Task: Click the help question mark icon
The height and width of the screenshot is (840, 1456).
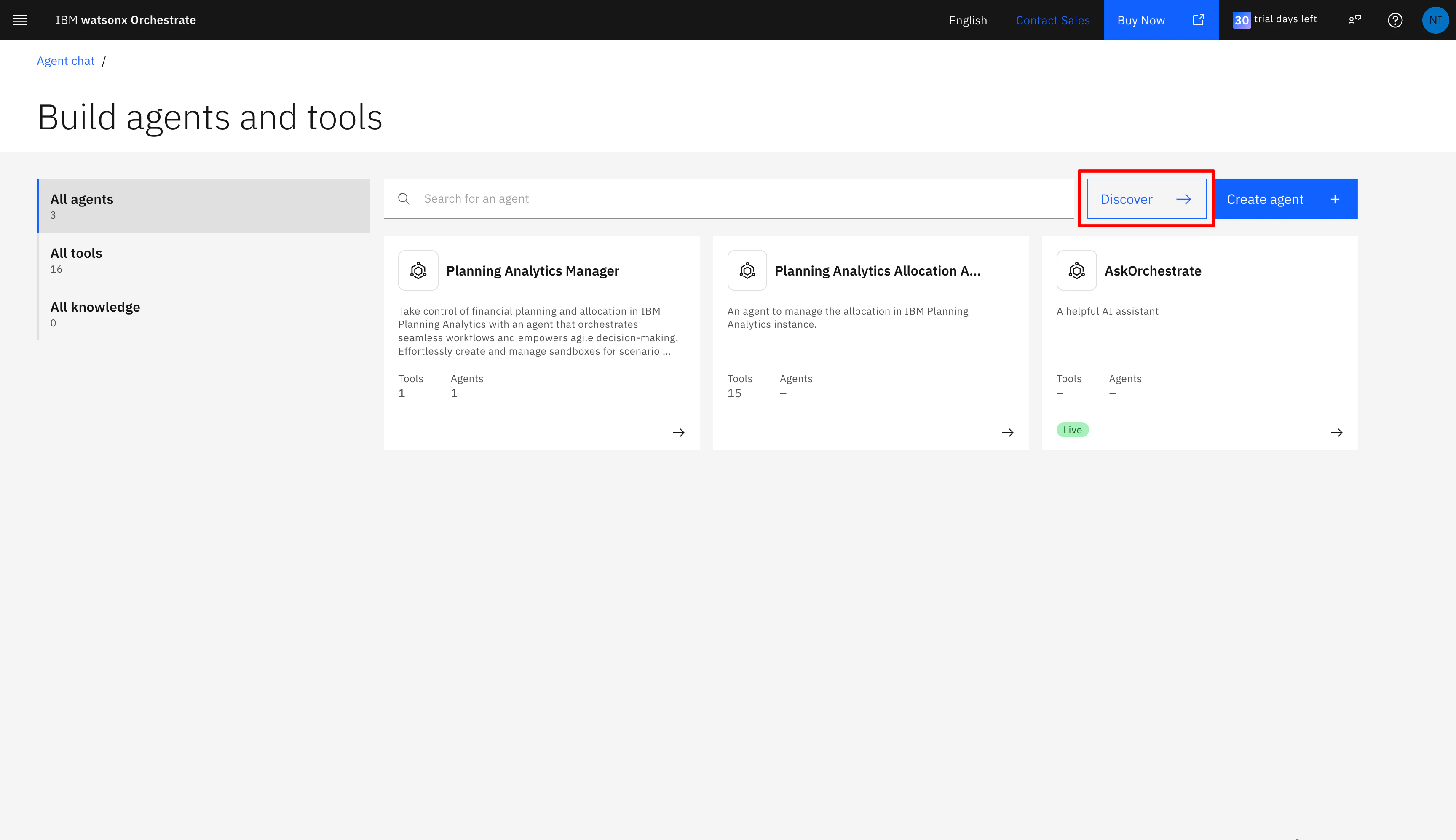Action: click(1395, 20)
